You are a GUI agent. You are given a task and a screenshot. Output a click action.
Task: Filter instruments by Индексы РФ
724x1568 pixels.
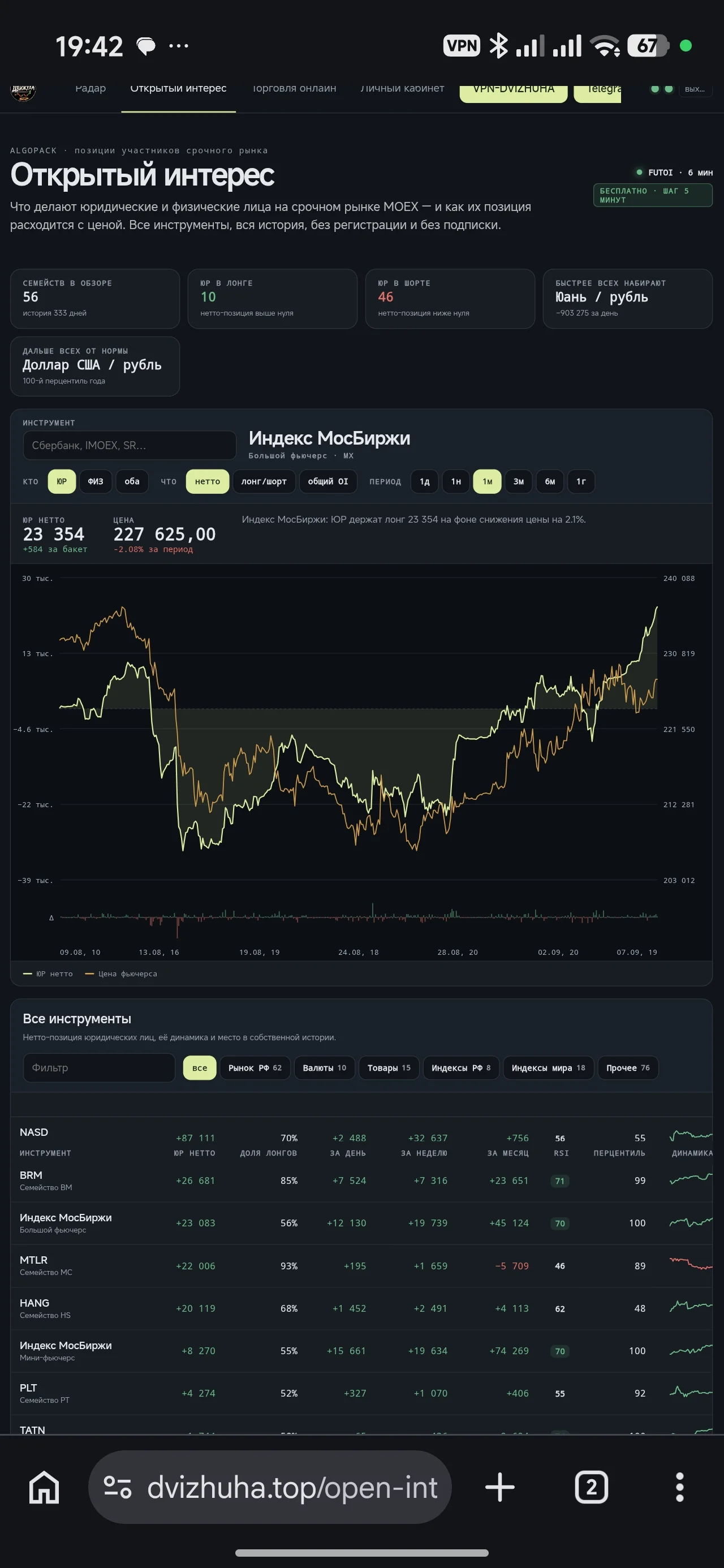(461, 1067)
